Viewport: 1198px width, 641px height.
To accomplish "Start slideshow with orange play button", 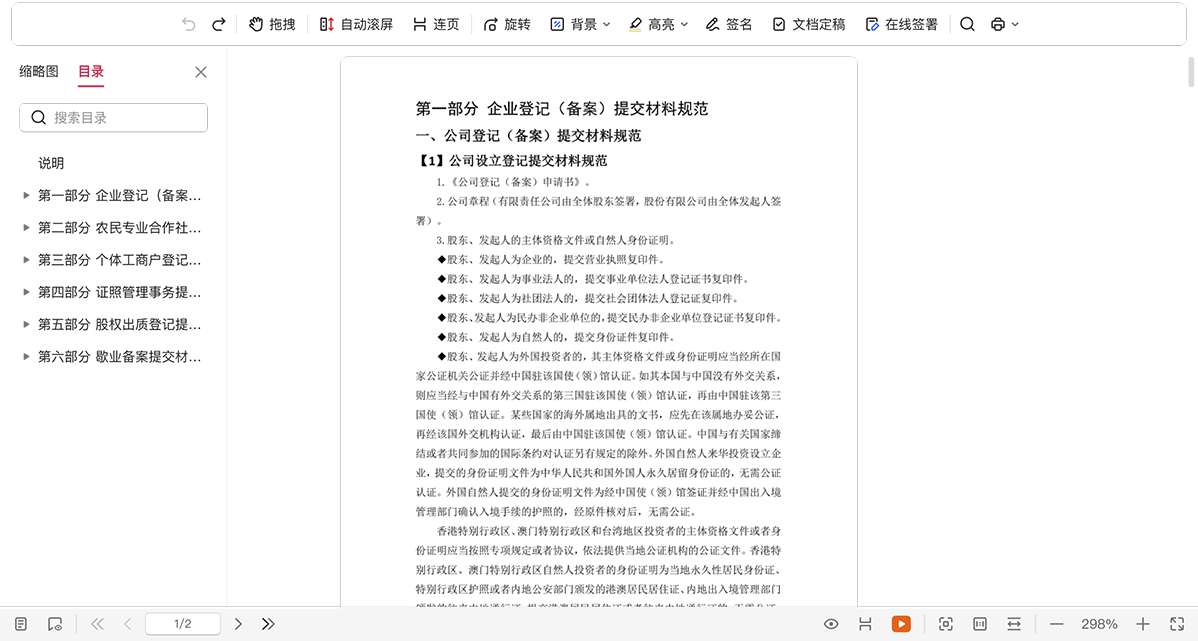I will coord(901,624).
